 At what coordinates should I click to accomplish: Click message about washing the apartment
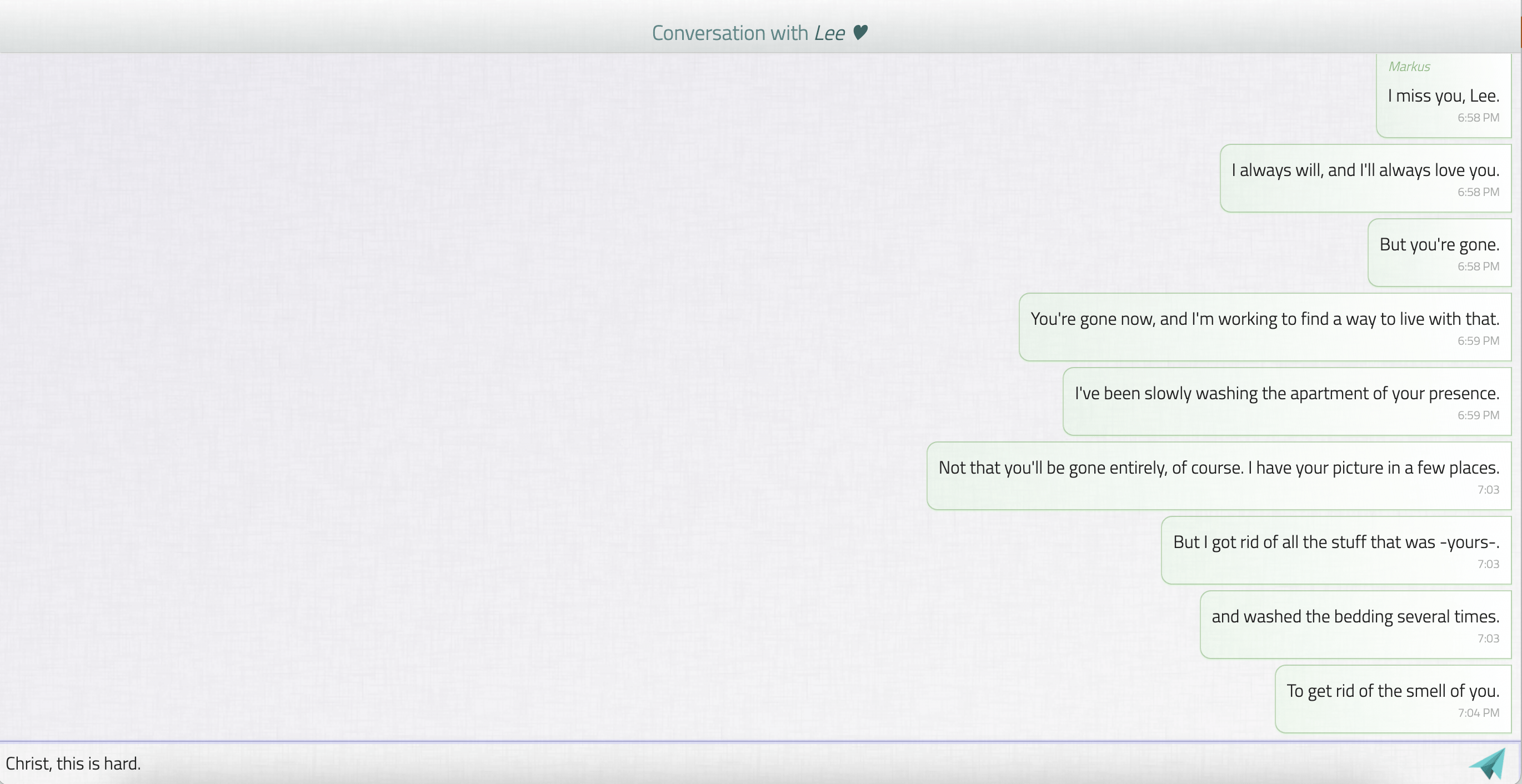click(x=1287, y=401)
